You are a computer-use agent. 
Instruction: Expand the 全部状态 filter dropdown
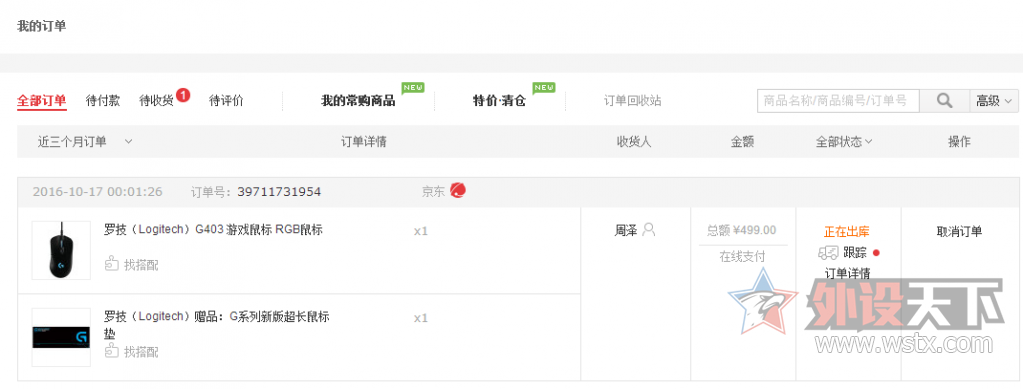click(844, 142)
